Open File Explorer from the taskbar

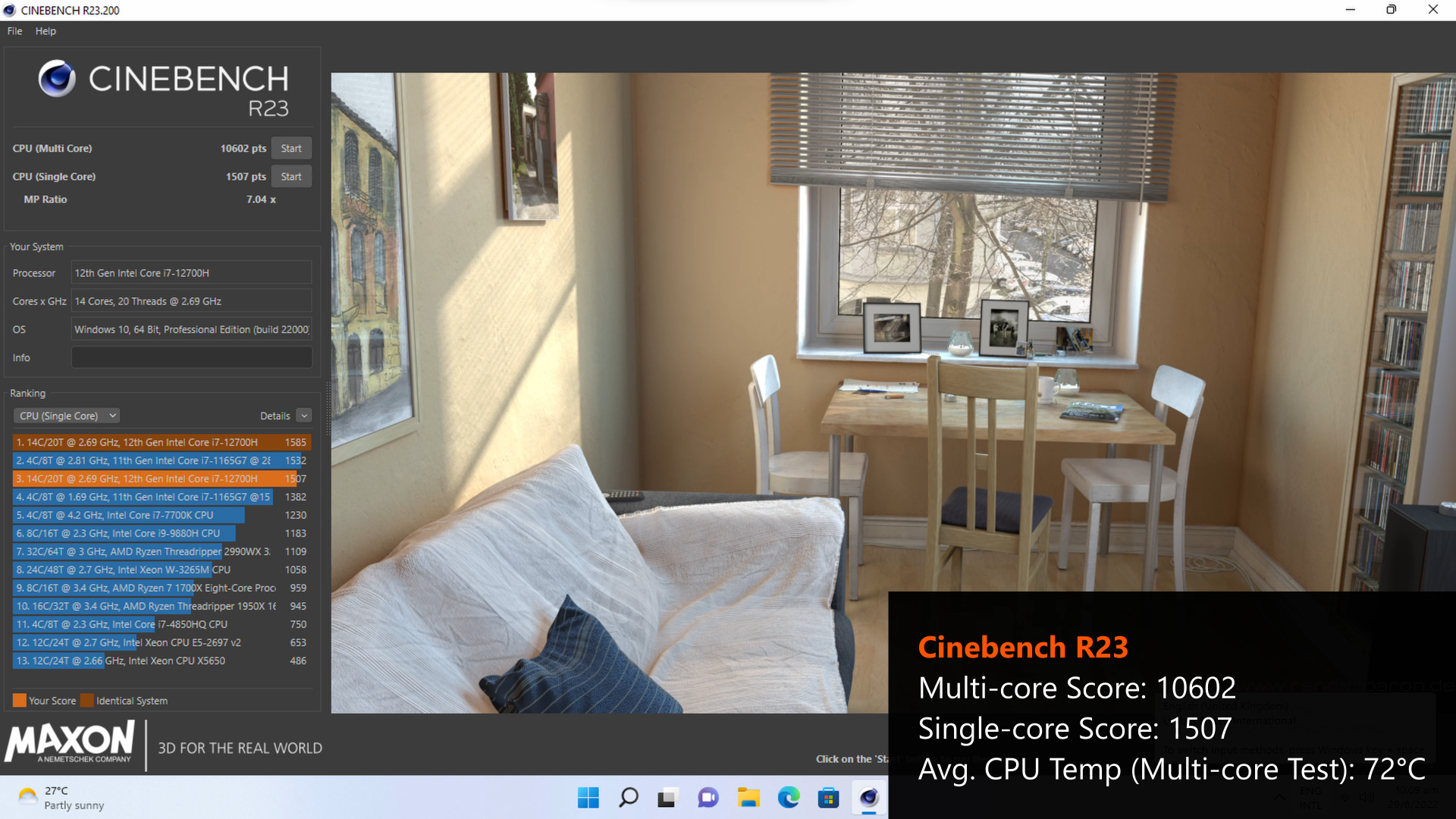point(748,797)
